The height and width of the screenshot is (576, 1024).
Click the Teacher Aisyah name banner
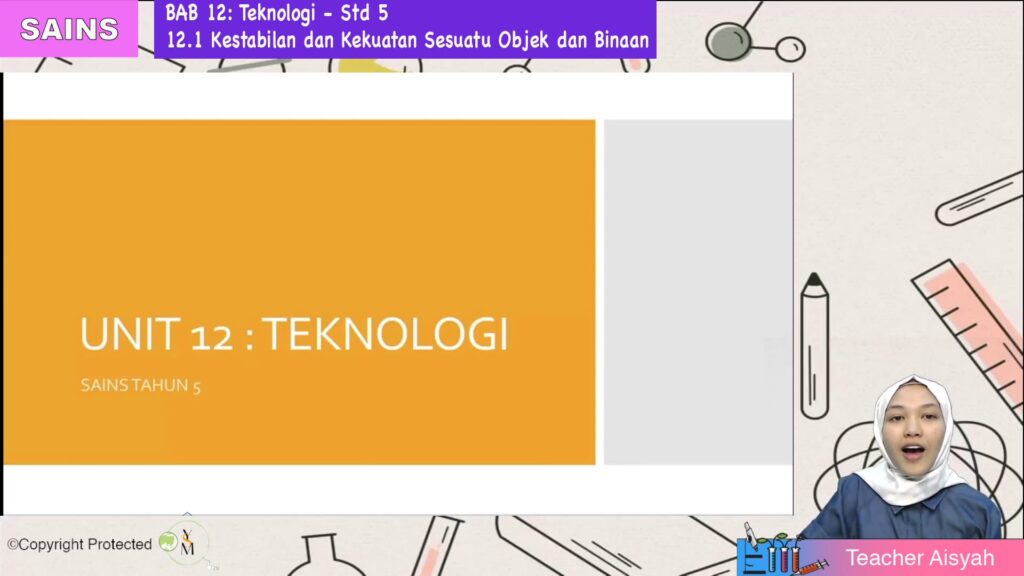(920, 559)
